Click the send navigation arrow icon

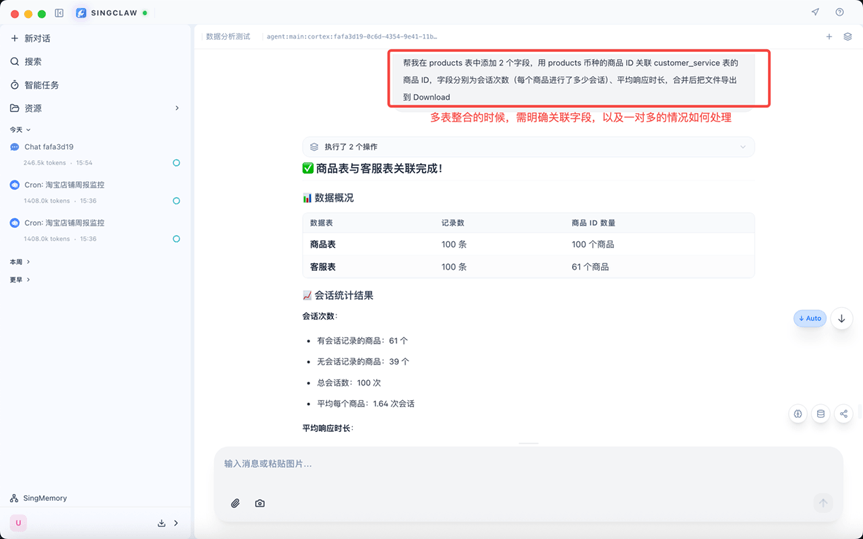tap(815, 13)
